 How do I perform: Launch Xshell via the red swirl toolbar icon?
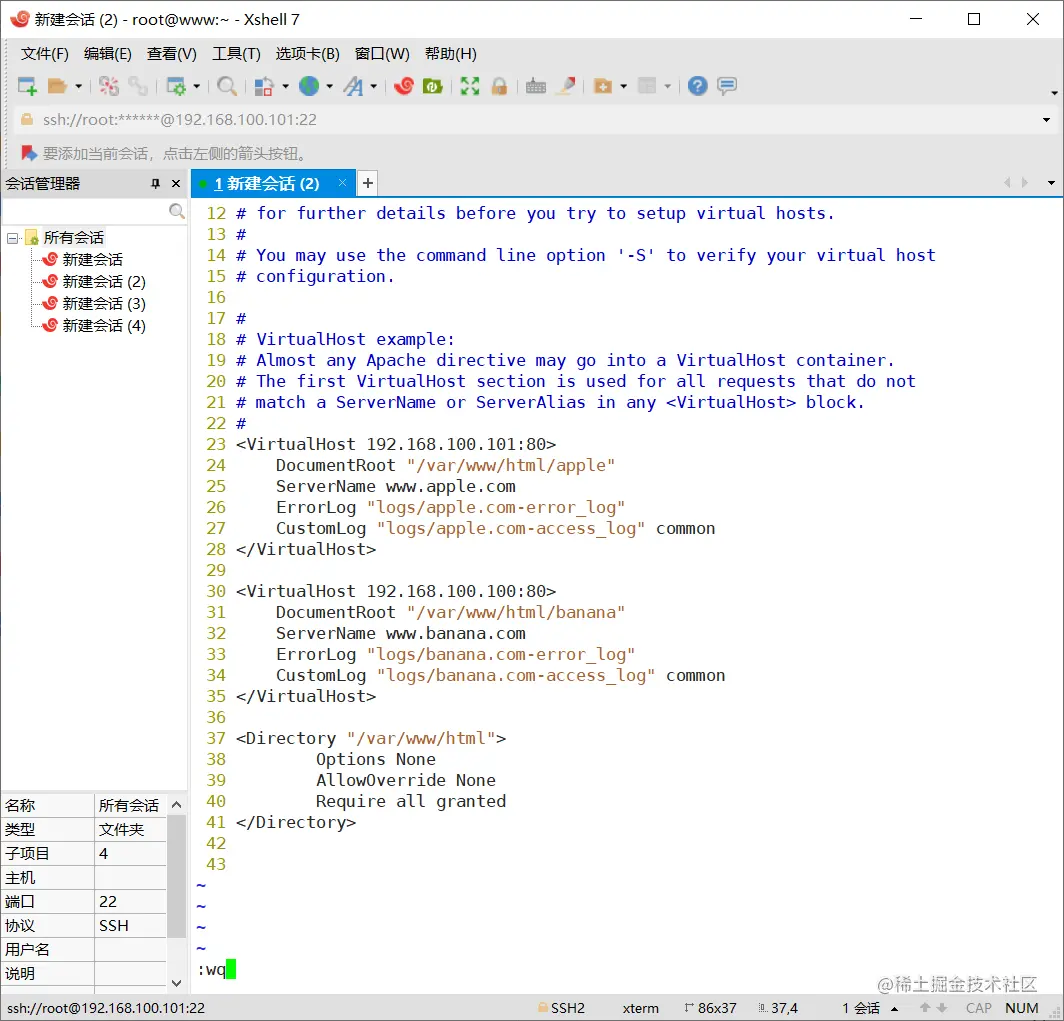click(x=404, y=86)
